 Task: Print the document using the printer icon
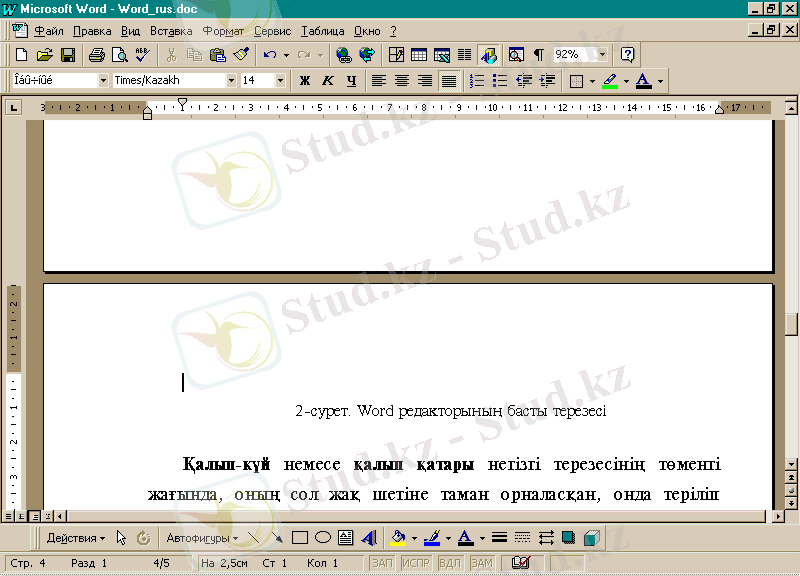(x=96, y=55)
